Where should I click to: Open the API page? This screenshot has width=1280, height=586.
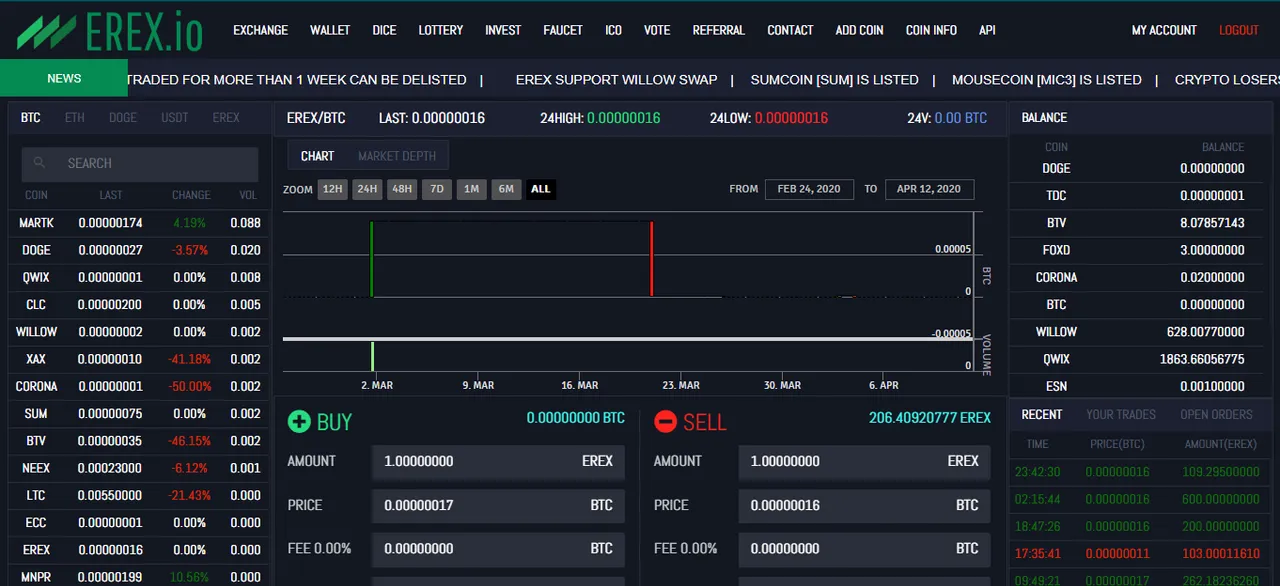click(x=987, y=30)
